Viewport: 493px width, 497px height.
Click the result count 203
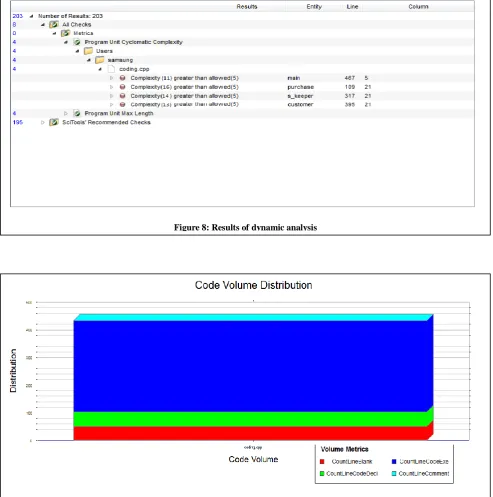[18, 16]
